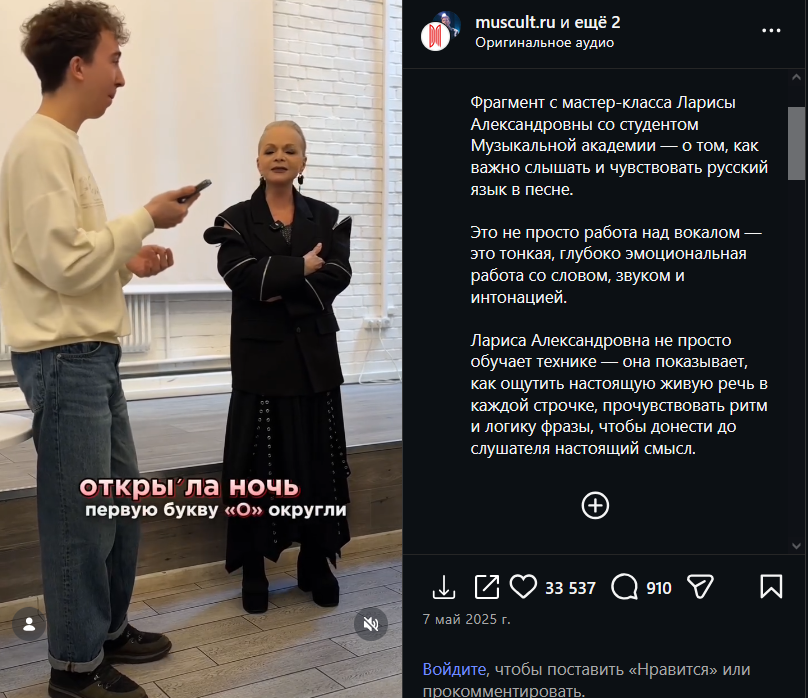Unmute the video sound
Image resolution: width=808 pixels, height=698 pixels.
371,624
